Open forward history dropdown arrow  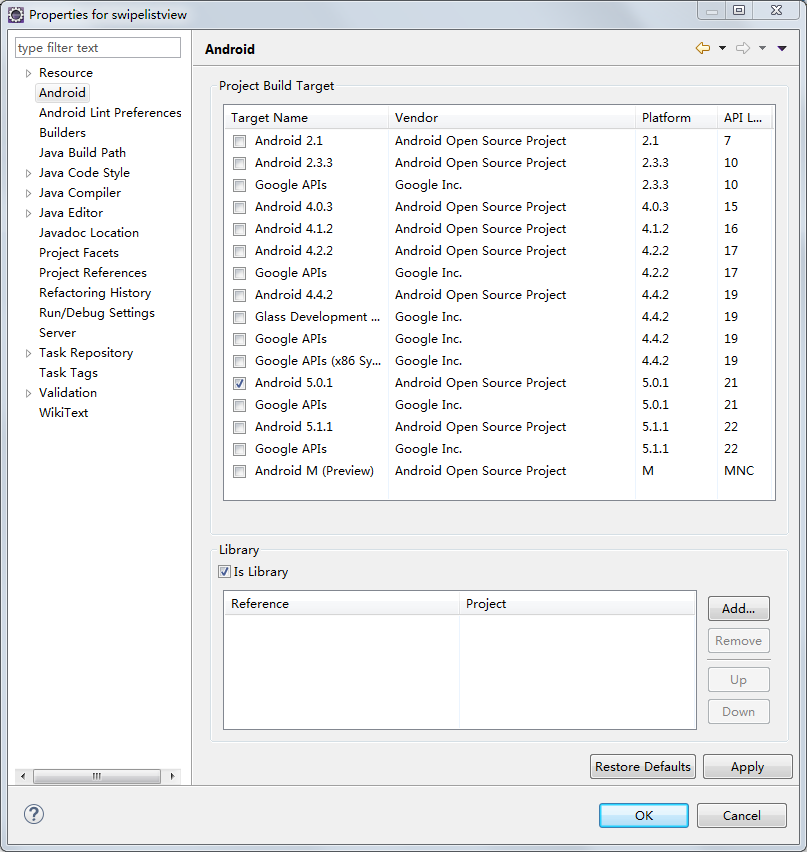(x=762, y=49)
